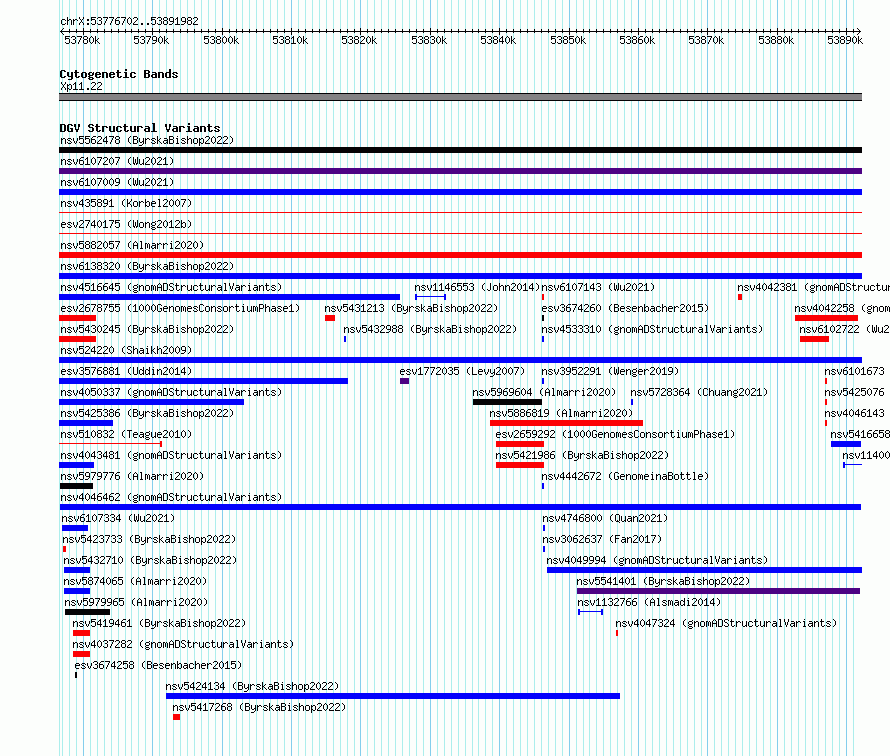Select the red nsv5886819 (Almarri2020) bar

(x=566, y=423)
